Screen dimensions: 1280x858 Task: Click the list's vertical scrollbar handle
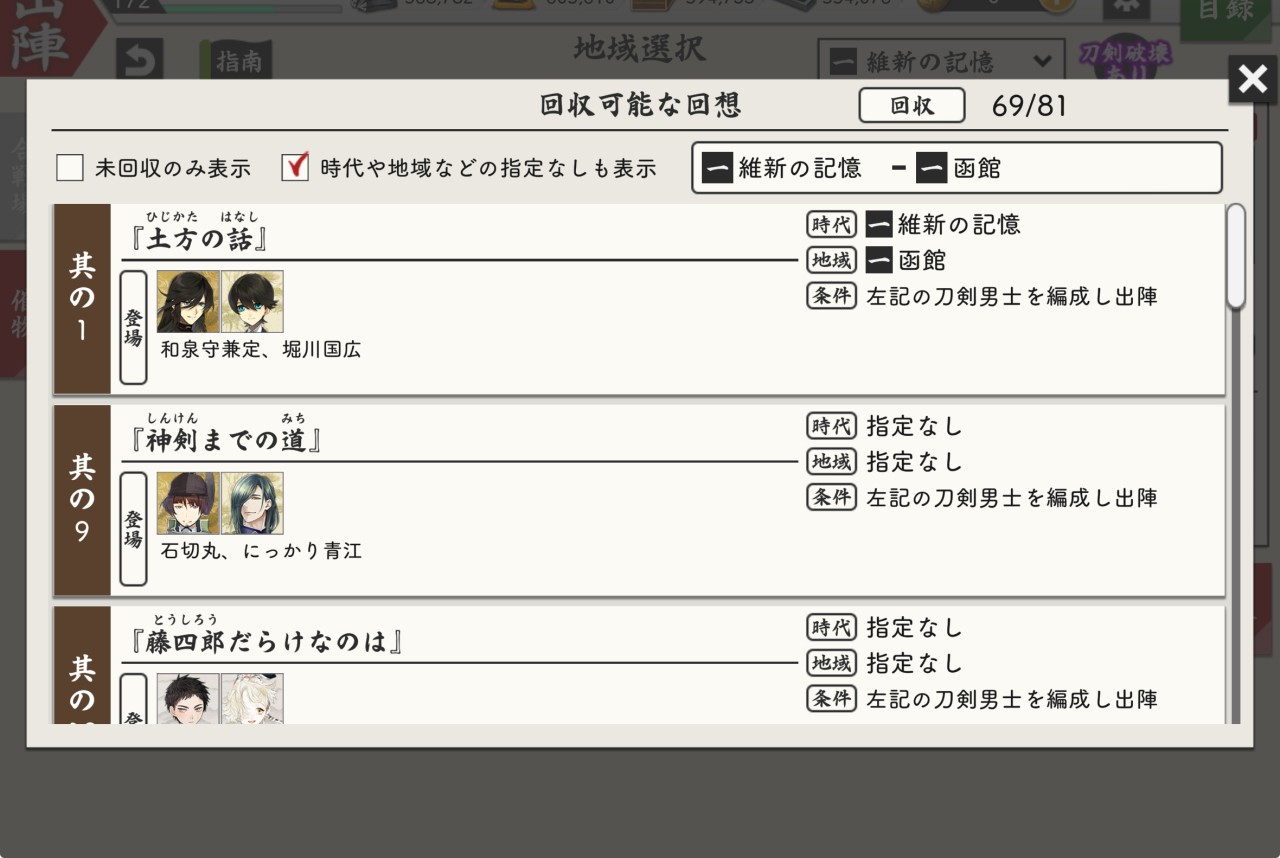(1236, 256)
